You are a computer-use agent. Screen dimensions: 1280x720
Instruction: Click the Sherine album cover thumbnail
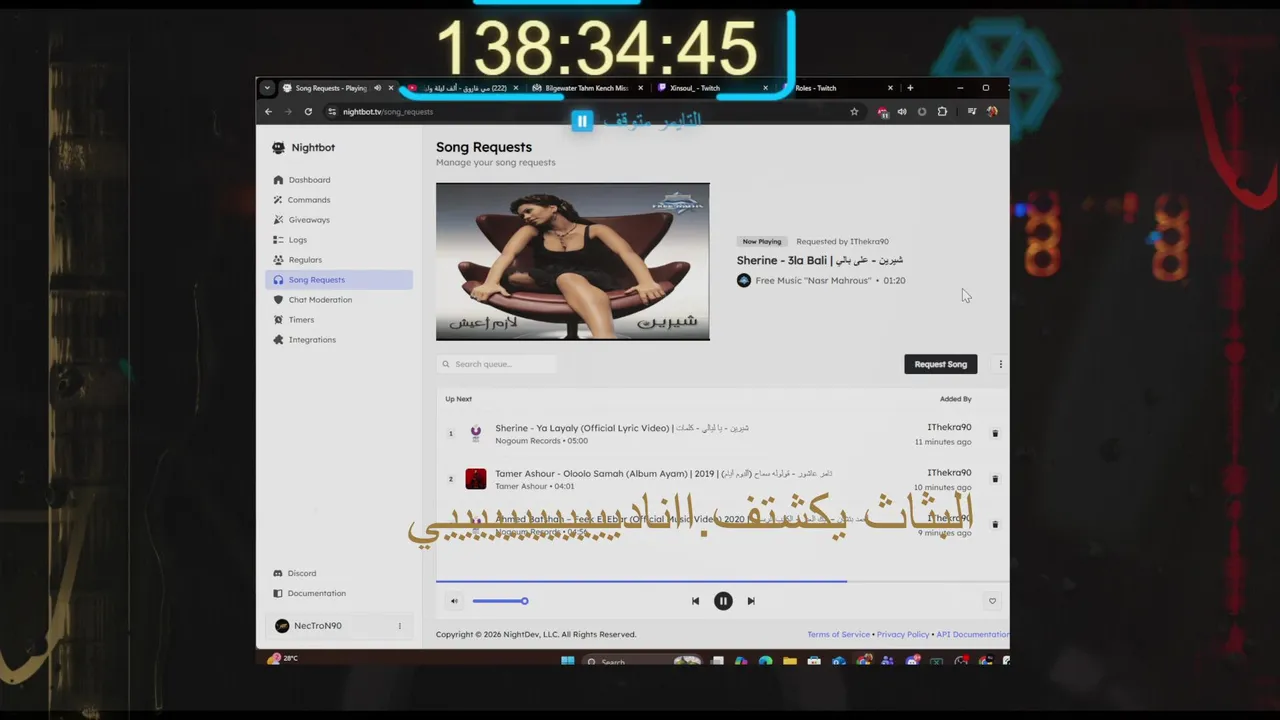[x=573, y=262]
